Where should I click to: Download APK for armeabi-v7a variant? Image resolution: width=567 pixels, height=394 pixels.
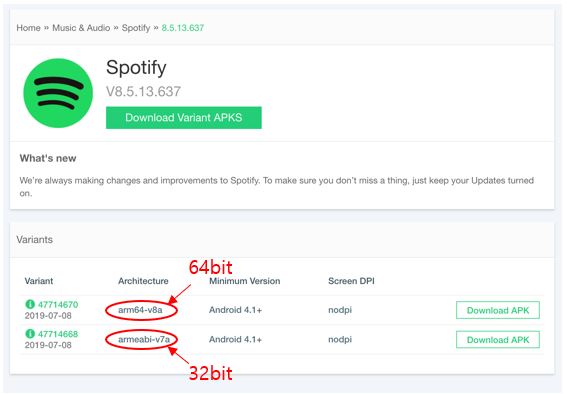coord(498,340)
